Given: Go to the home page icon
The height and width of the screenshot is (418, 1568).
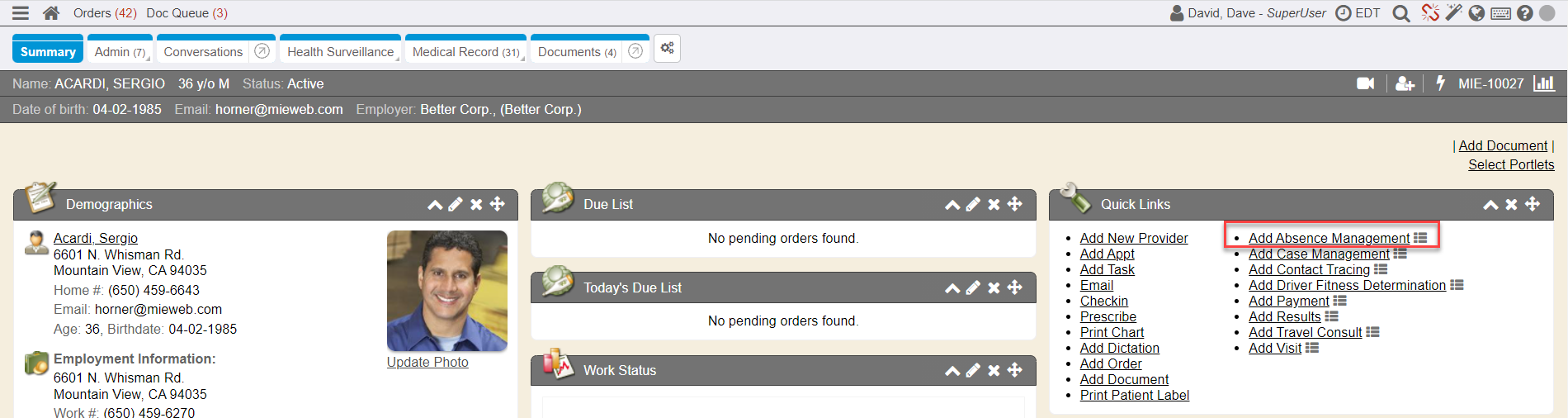Looking at the screenshot, I should (x=51, y=13).
